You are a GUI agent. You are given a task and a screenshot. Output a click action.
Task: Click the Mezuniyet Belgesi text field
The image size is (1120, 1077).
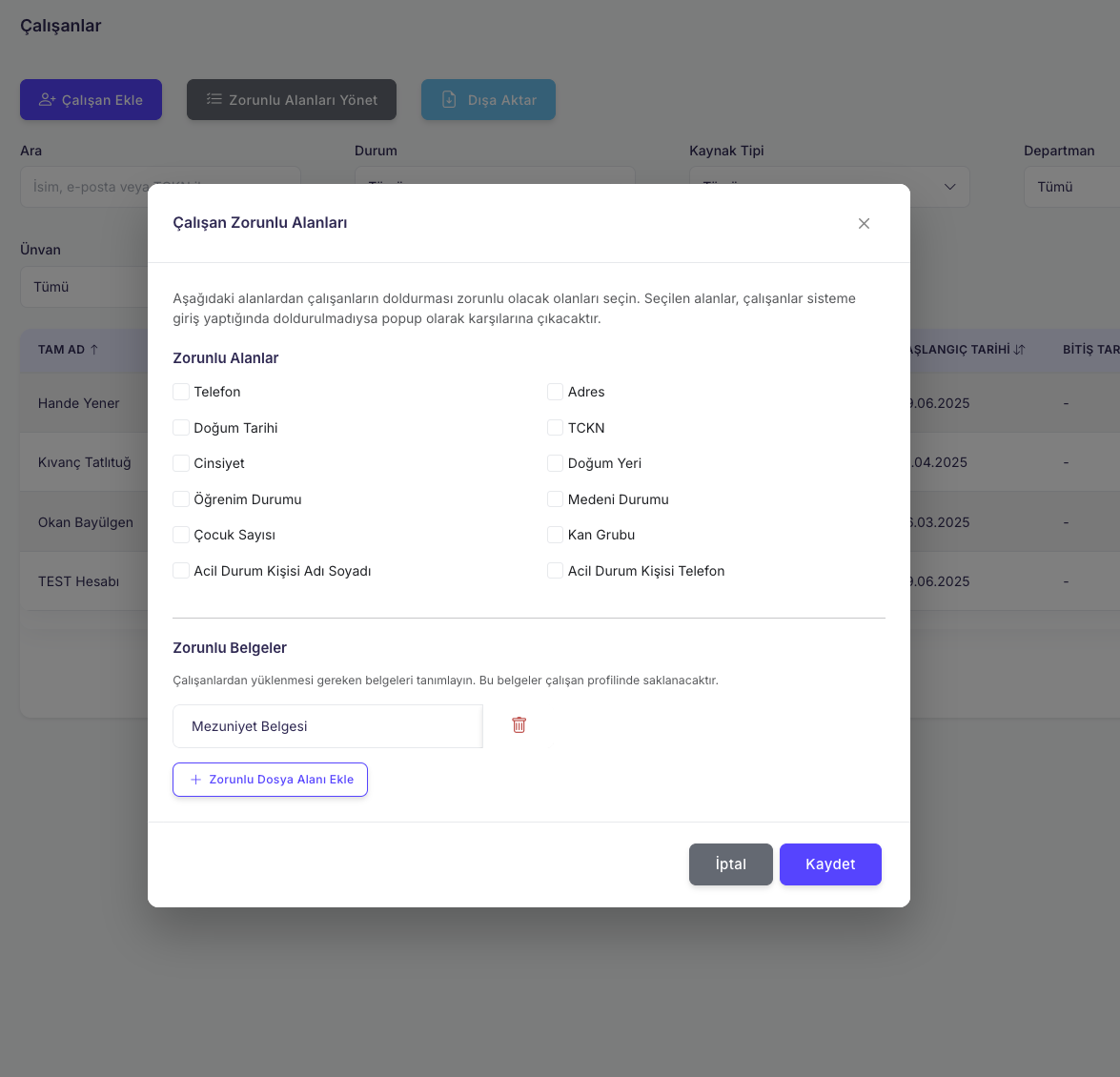click(327, 726)
